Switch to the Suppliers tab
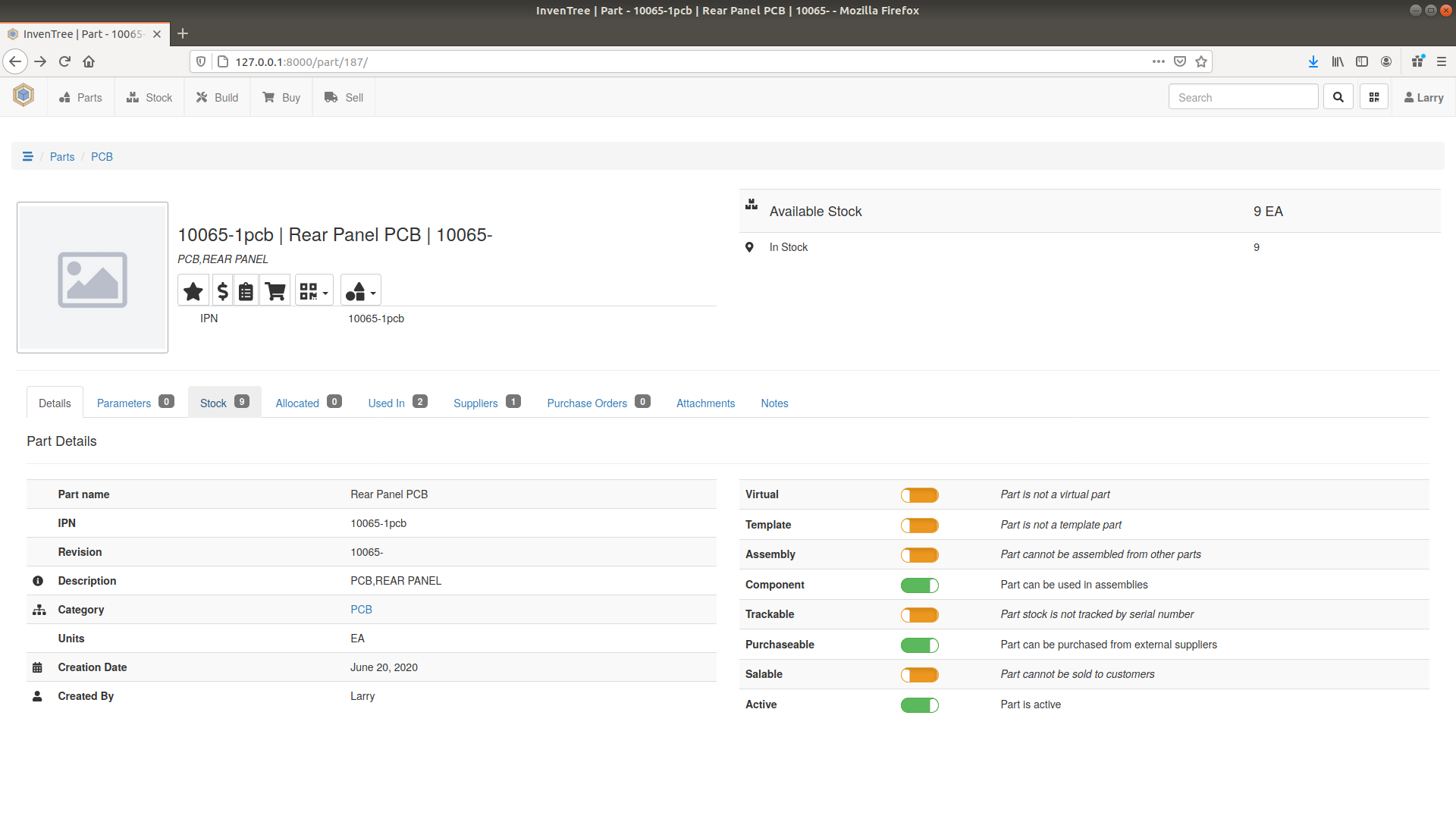This screenshot has height=819, width=1456. pyautogui.click(x=475, y=403)
